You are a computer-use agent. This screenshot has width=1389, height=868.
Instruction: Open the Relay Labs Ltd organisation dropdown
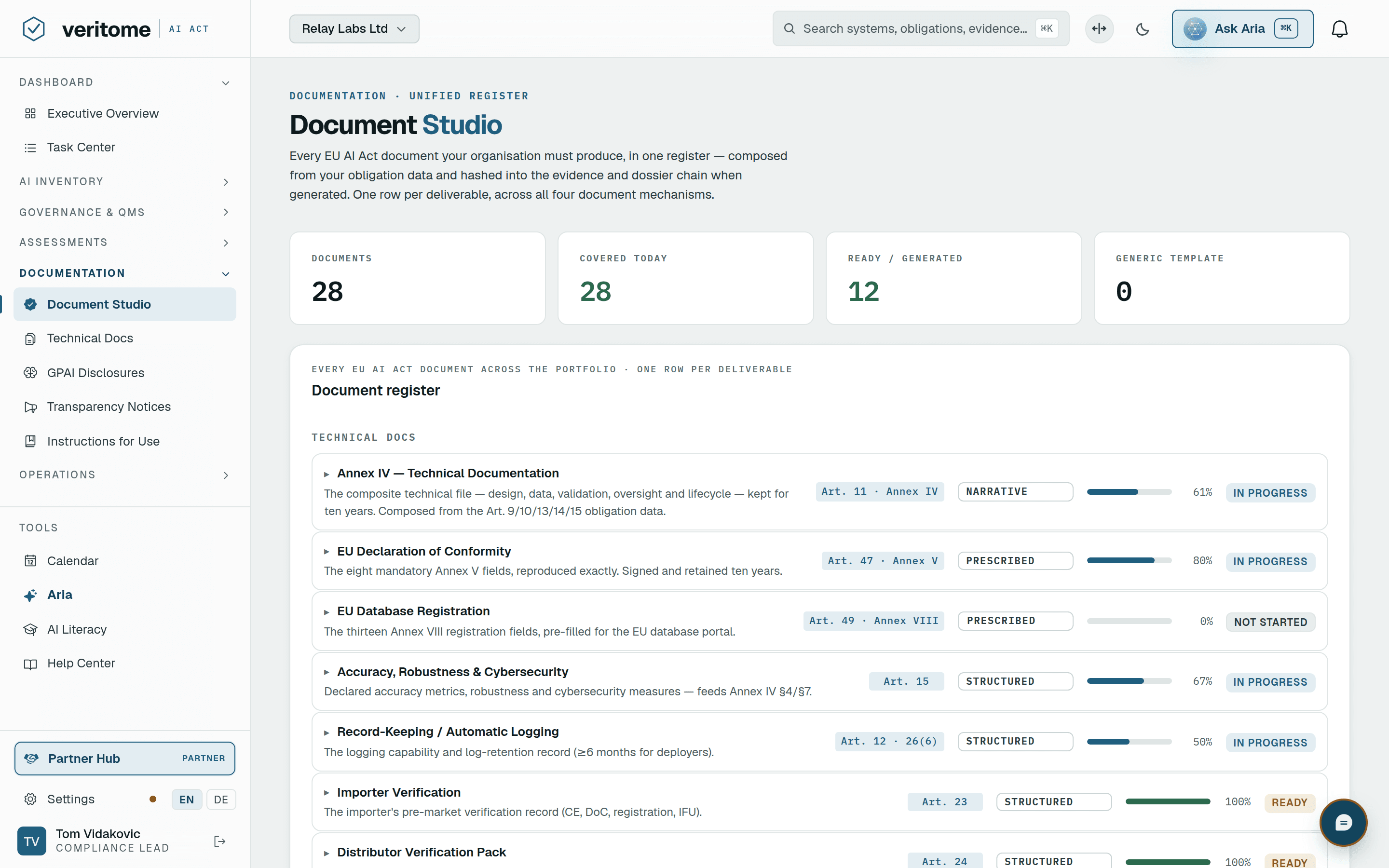tap(354, 29)
